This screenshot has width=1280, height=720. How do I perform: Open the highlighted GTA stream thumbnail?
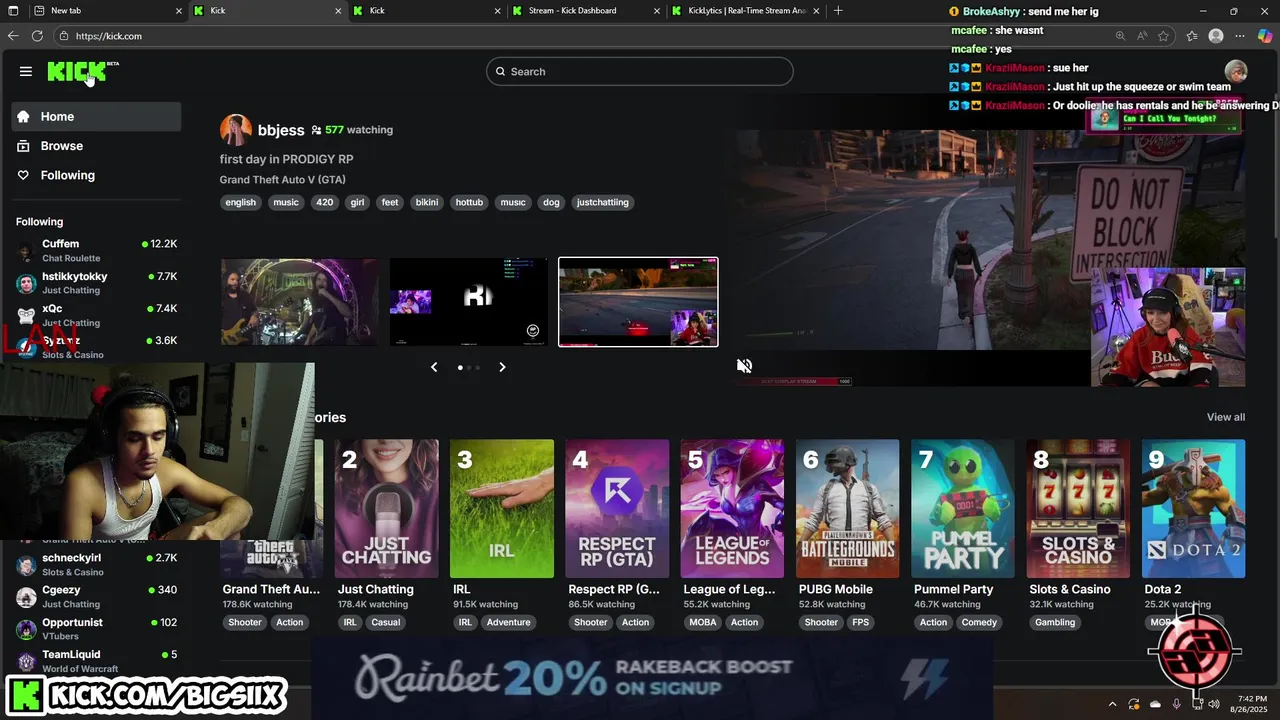point(638,302)
